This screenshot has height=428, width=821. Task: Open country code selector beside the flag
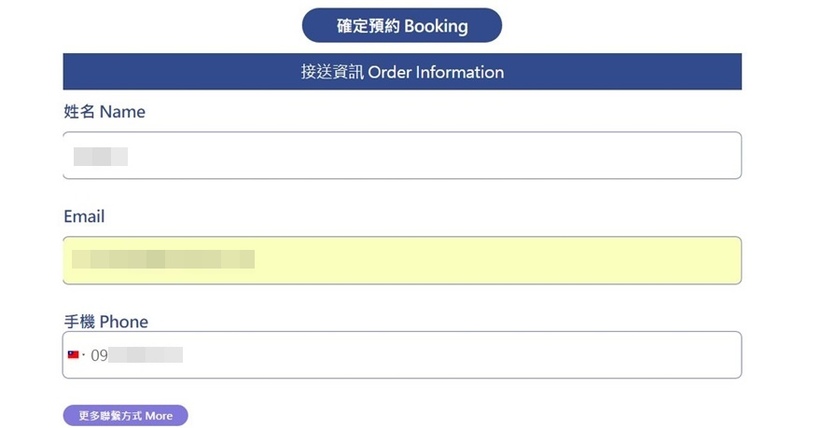pos(84,355)
